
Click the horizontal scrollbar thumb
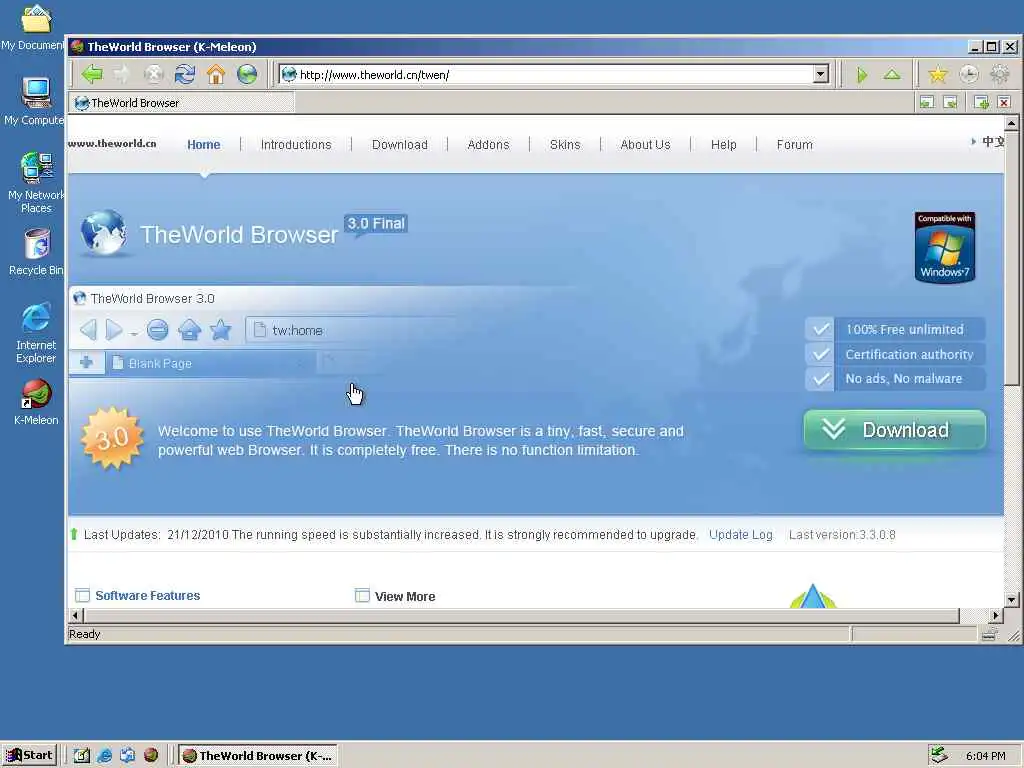(x=521, y=615)
